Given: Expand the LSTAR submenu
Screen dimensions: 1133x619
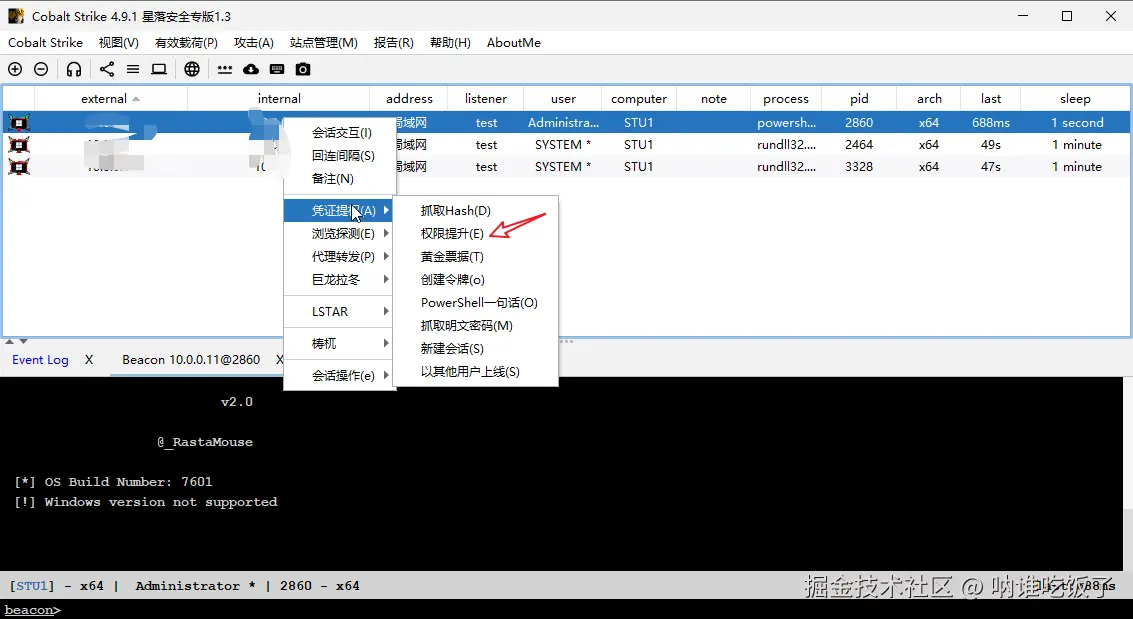Looking at the screenshot, I should click(x=340, y=311).
